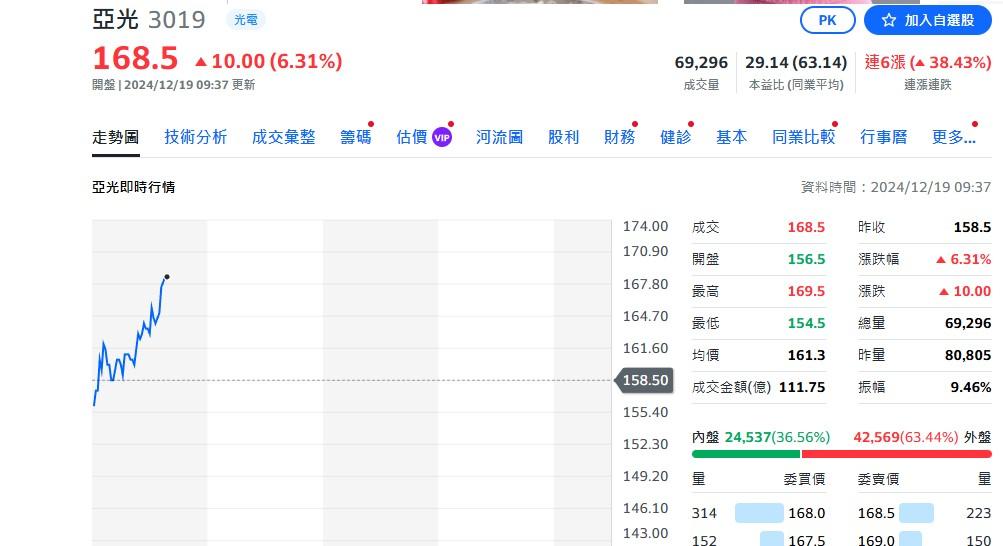Click ask volume bar for 223
Screen dimensions: 1003x546
pos(916,513)
